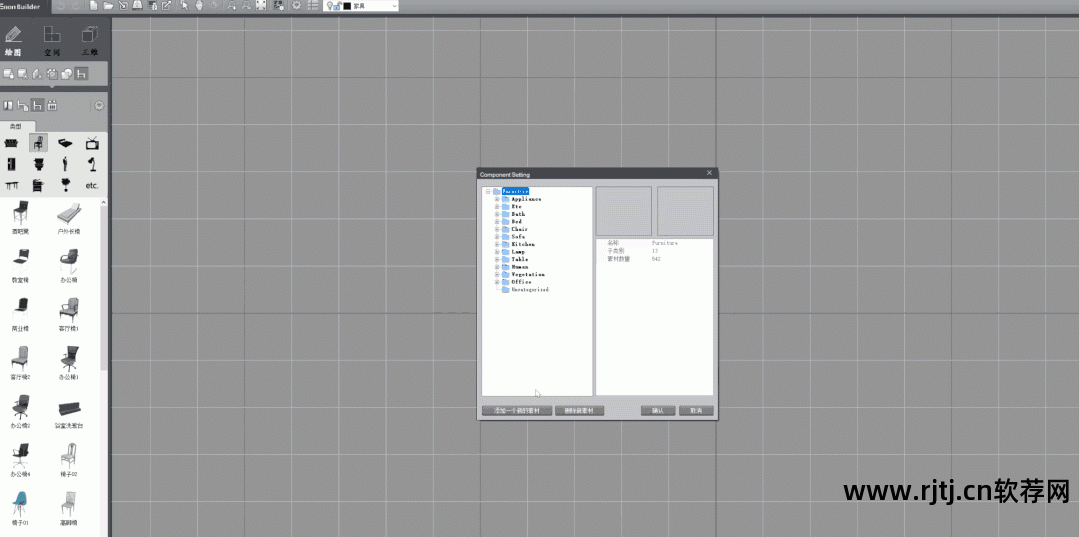1079x537 pixels.
Task: Select the chair category icon
Action: [39, 143]
